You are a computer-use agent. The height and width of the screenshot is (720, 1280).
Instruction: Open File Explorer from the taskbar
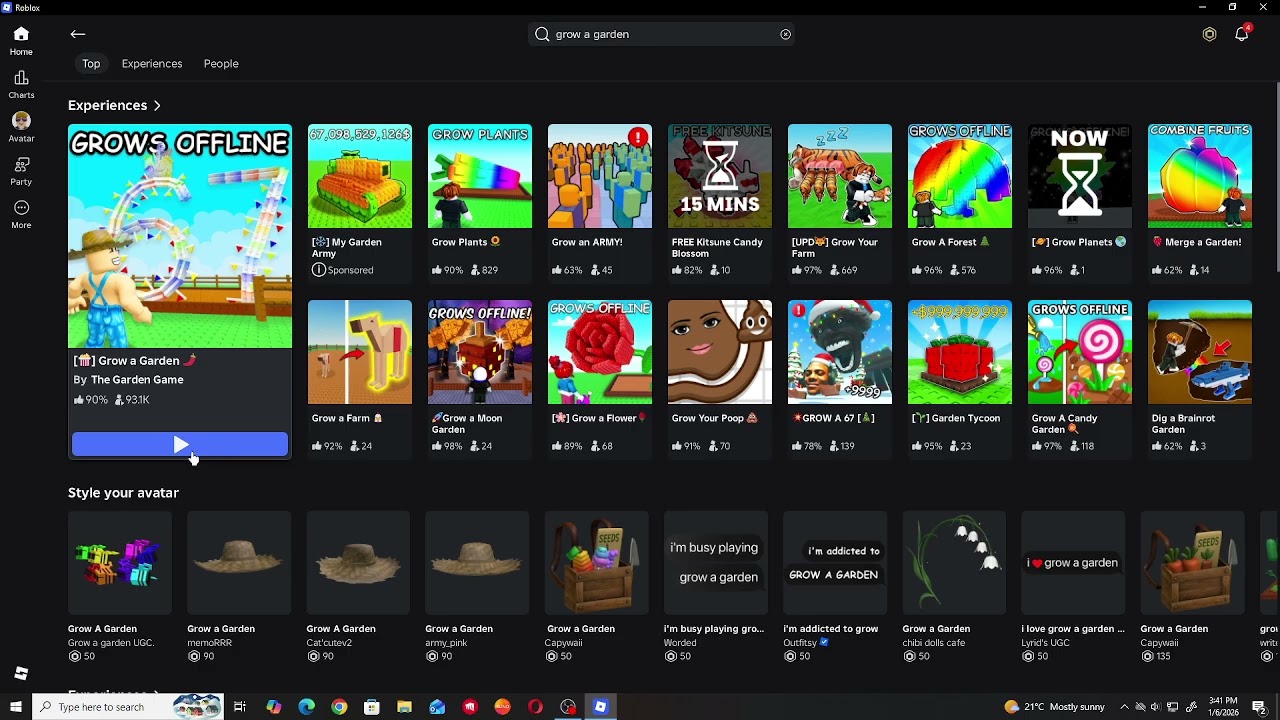[404, 707]
